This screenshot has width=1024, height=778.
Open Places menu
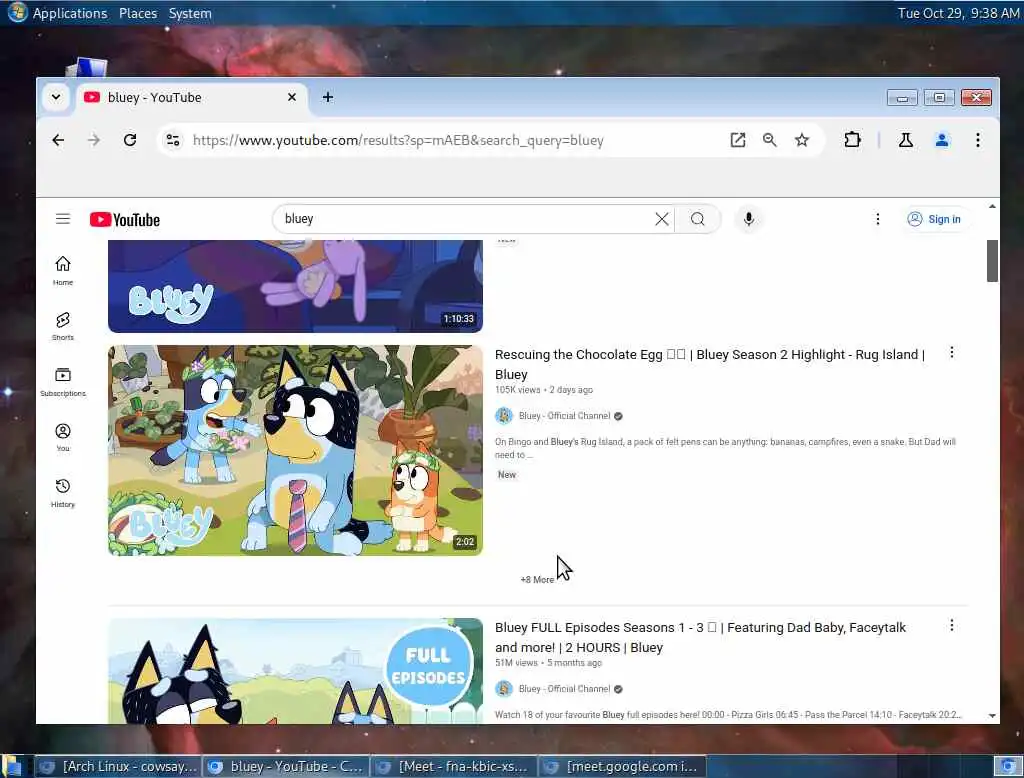[138, 13]
